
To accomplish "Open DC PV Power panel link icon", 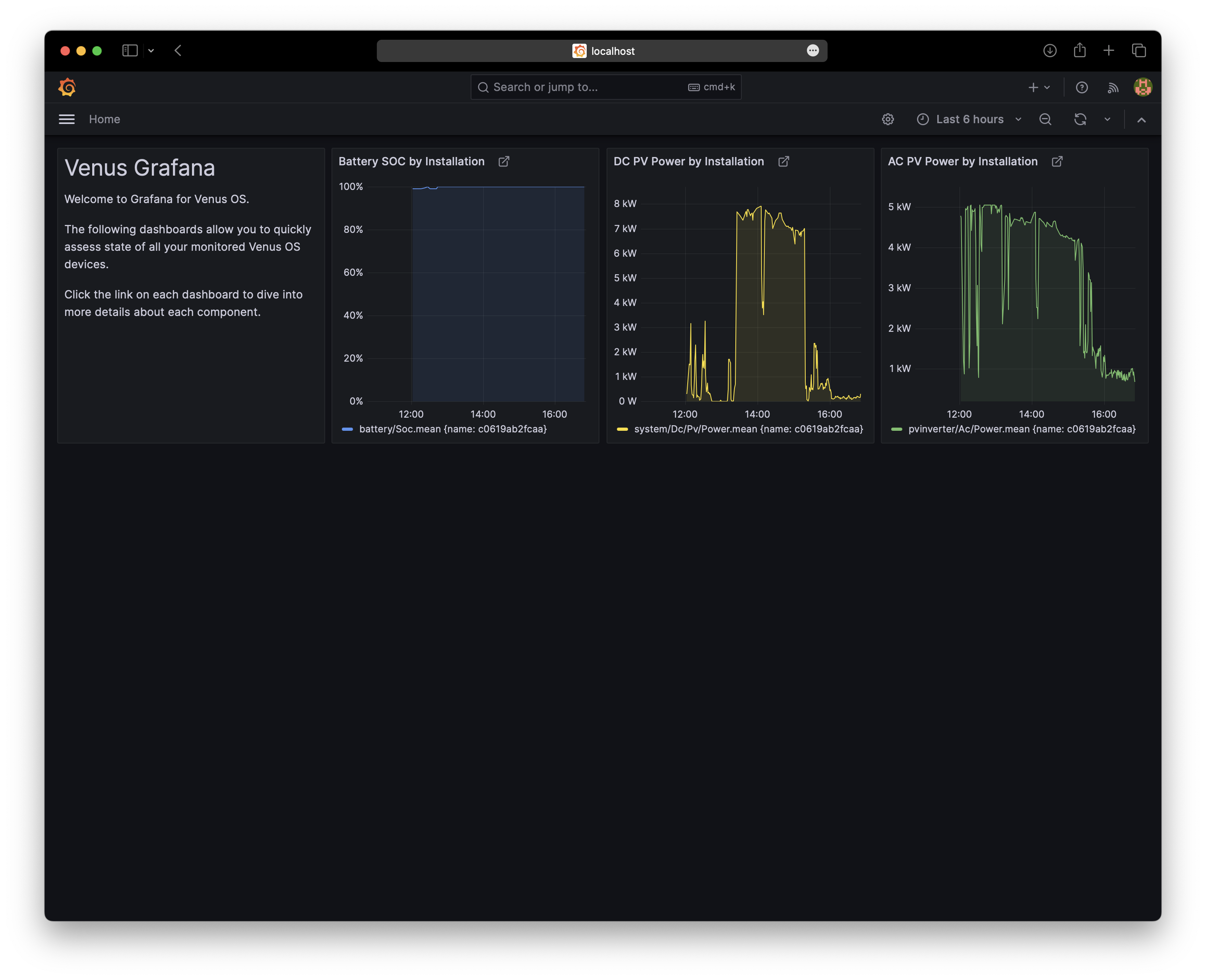I will point(783,161).
